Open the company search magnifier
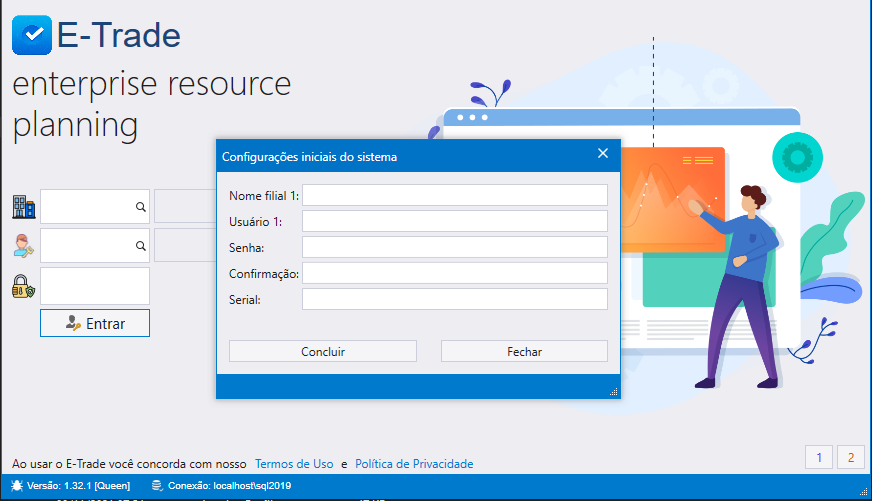Screen dimensions: 872x501 (x=141, y=207)
